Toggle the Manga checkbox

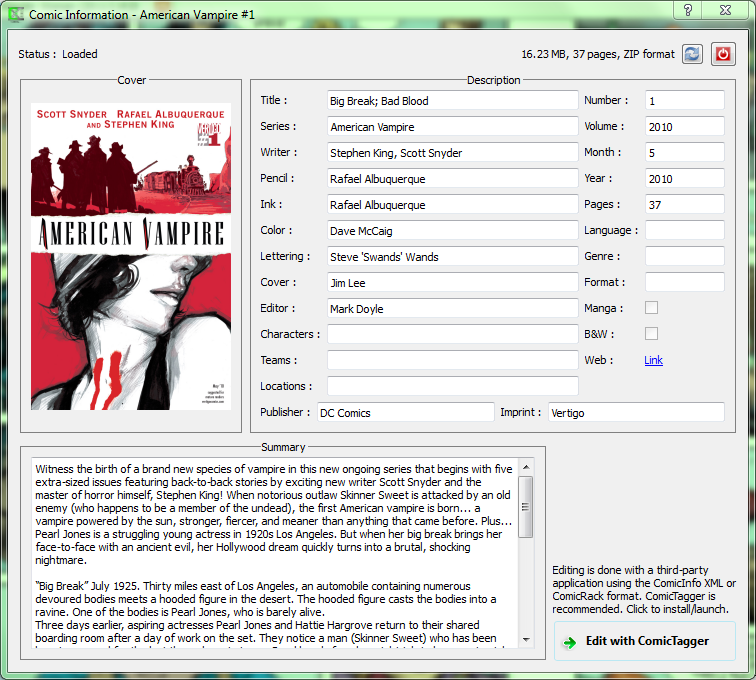(x=651, y=308)
